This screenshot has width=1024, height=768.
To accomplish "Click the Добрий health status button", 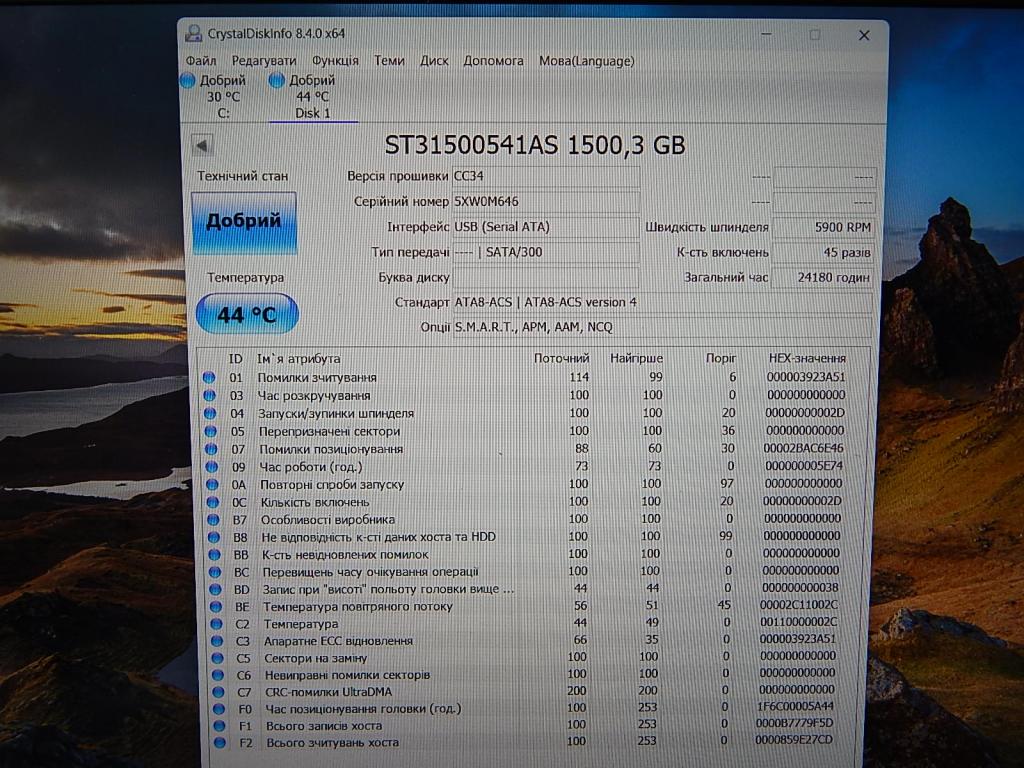I will (244, 222).
